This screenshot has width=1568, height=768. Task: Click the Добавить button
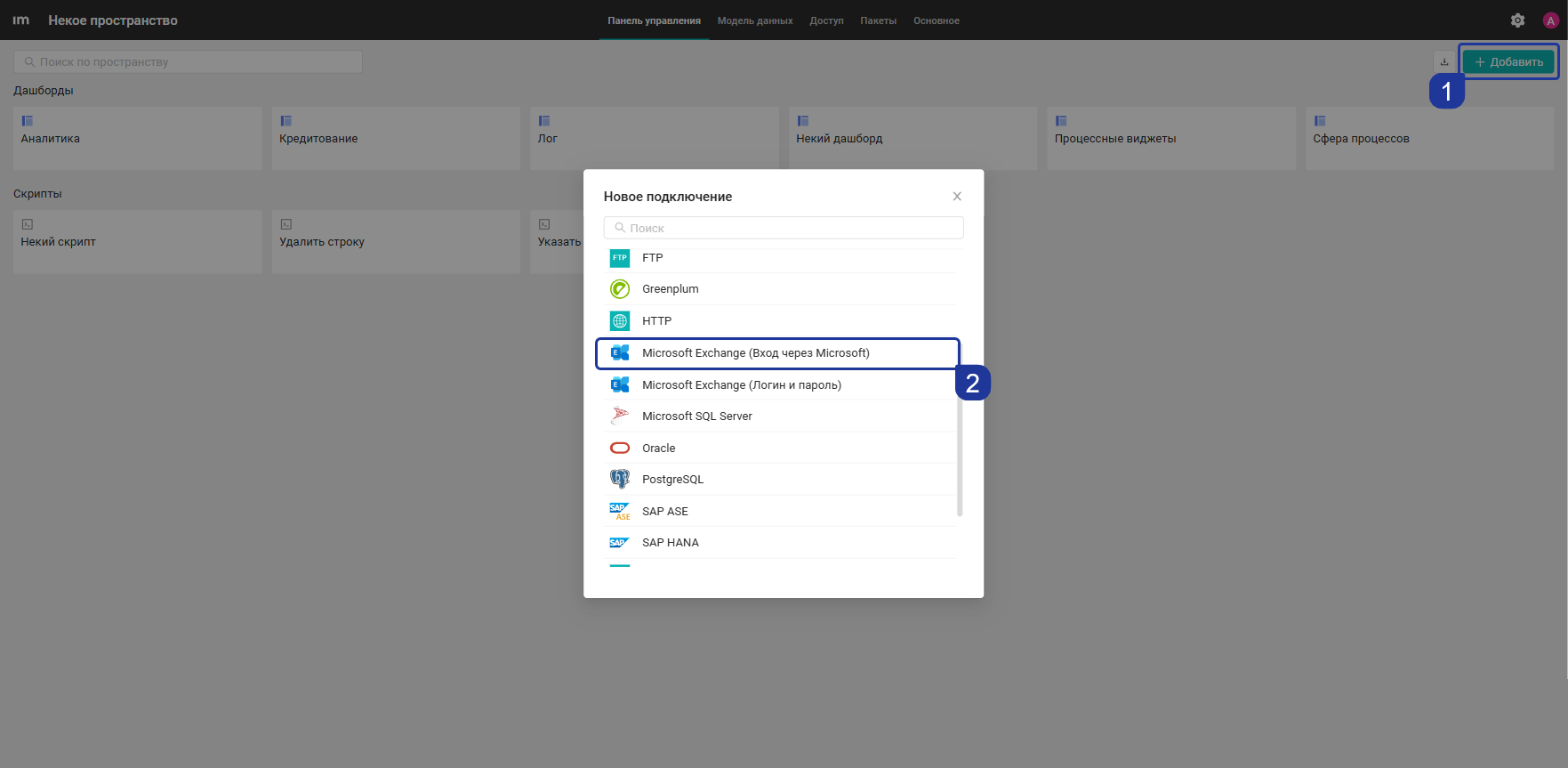1508,62
